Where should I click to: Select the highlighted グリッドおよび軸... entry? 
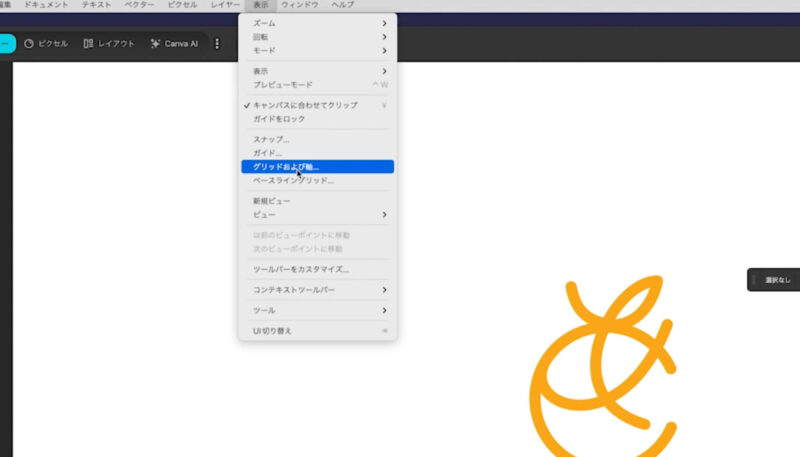pyautogui.click(x=317, y=167)
